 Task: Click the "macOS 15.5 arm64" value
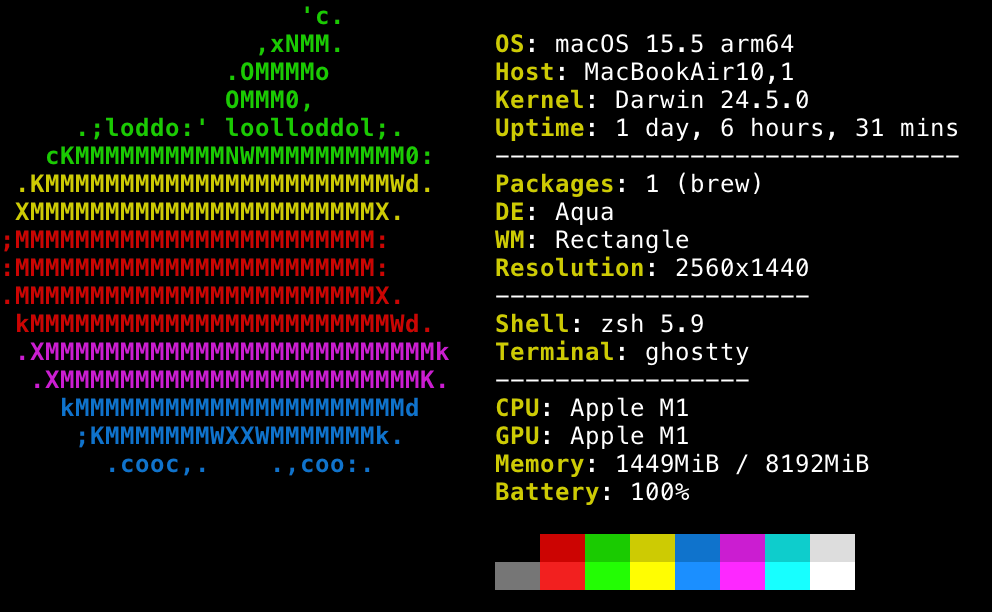coord(674,44)
